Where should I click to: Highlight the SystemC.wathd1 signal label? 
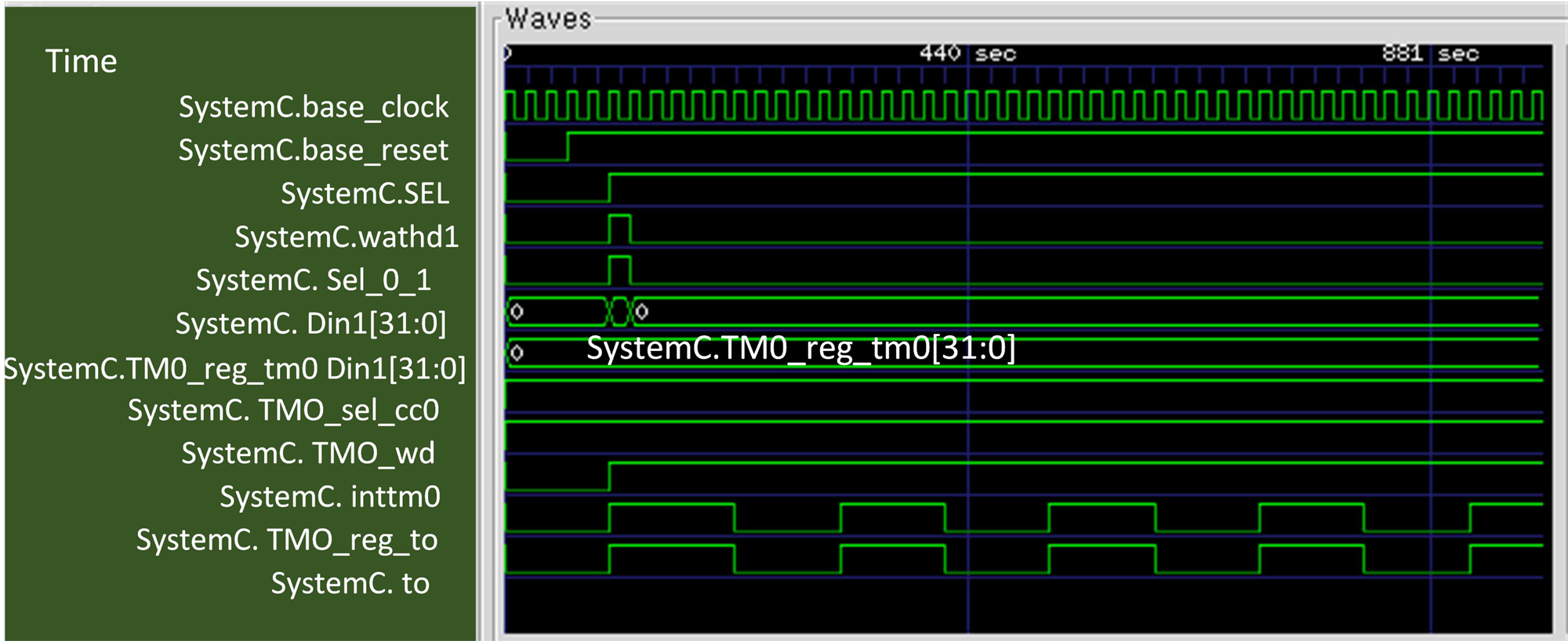346,237
